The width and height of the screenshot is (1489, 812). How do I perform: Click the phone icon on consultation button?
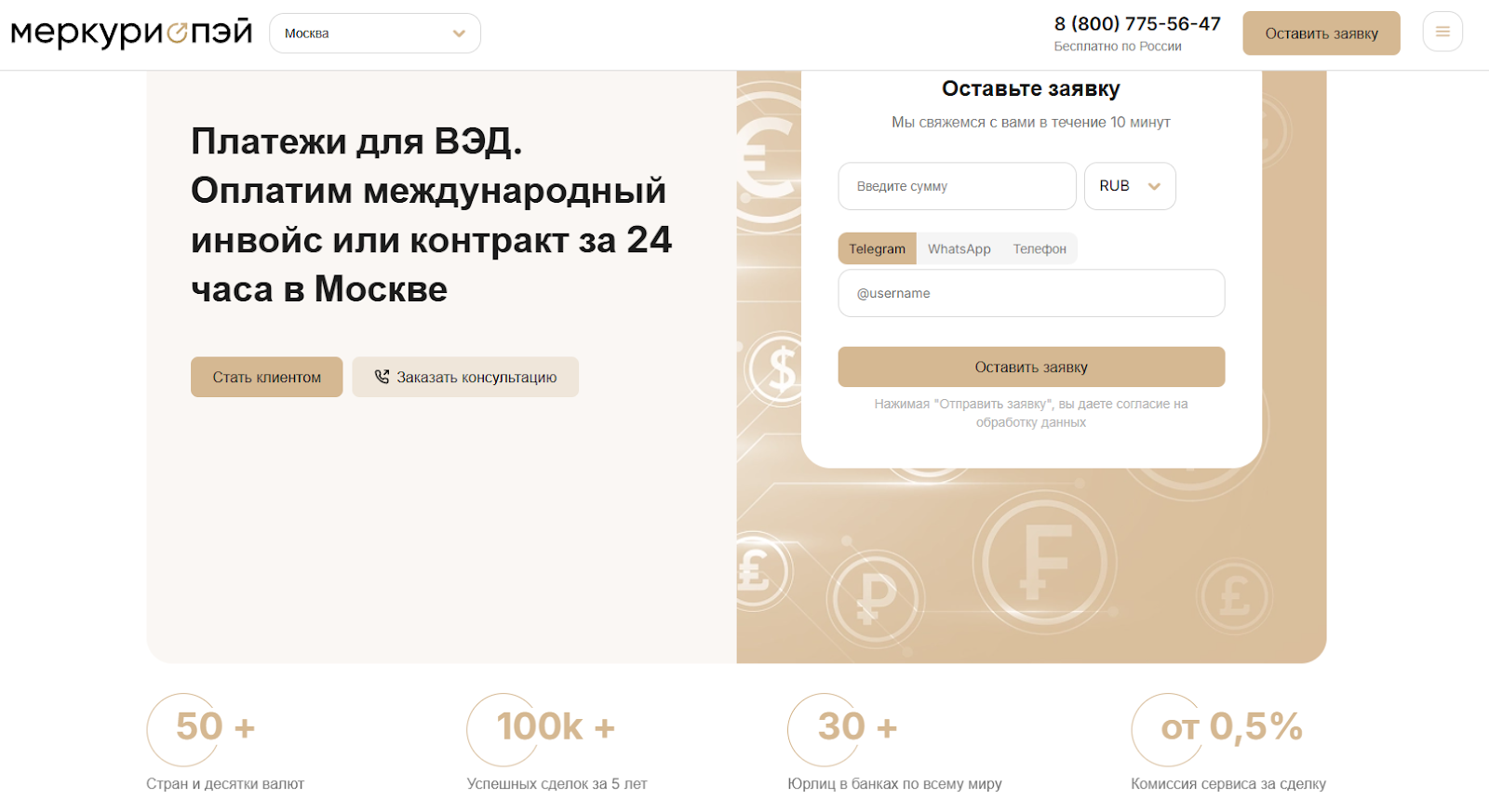click(x=382, y=377)
